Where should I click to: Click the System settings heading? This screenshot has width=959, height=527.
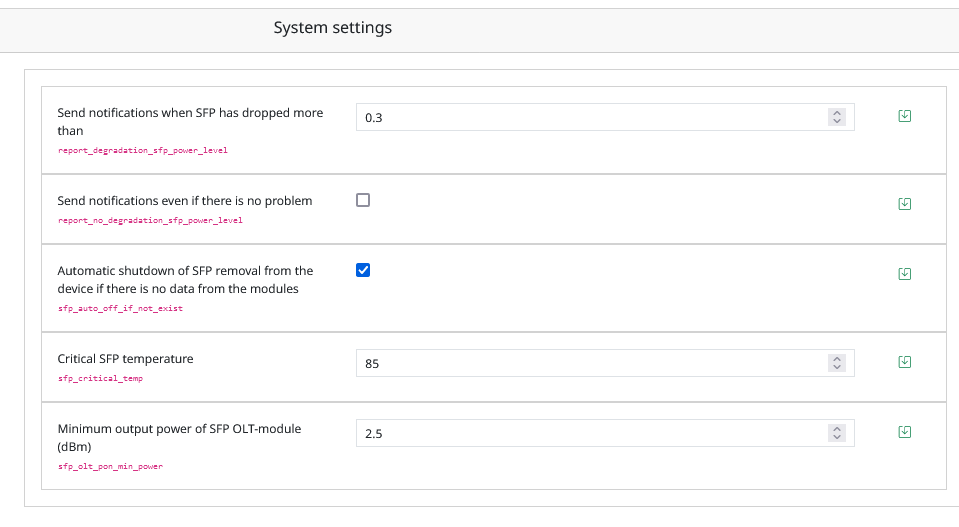[333, 28]
